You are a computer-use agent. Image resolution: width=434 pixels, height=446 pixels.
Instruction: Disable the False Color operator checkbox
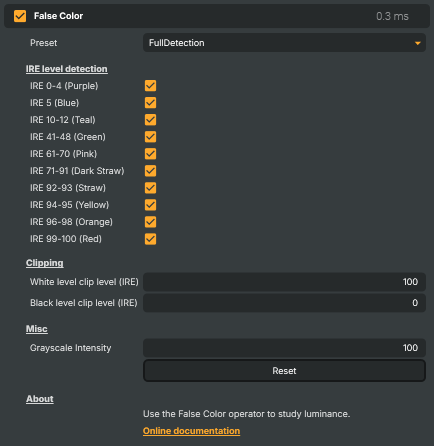20,16
